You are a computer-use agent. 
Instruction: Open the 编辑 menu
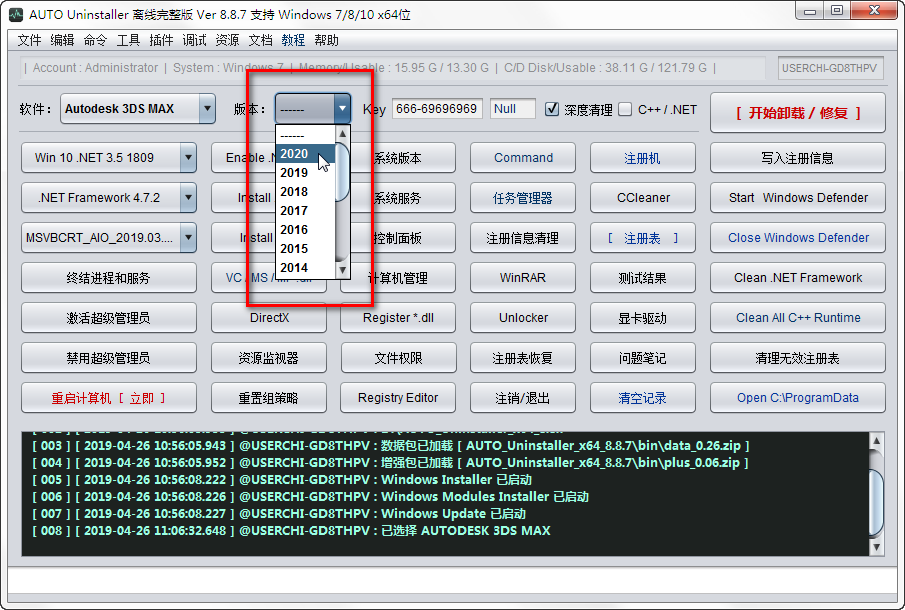click(x=62, y=40)
